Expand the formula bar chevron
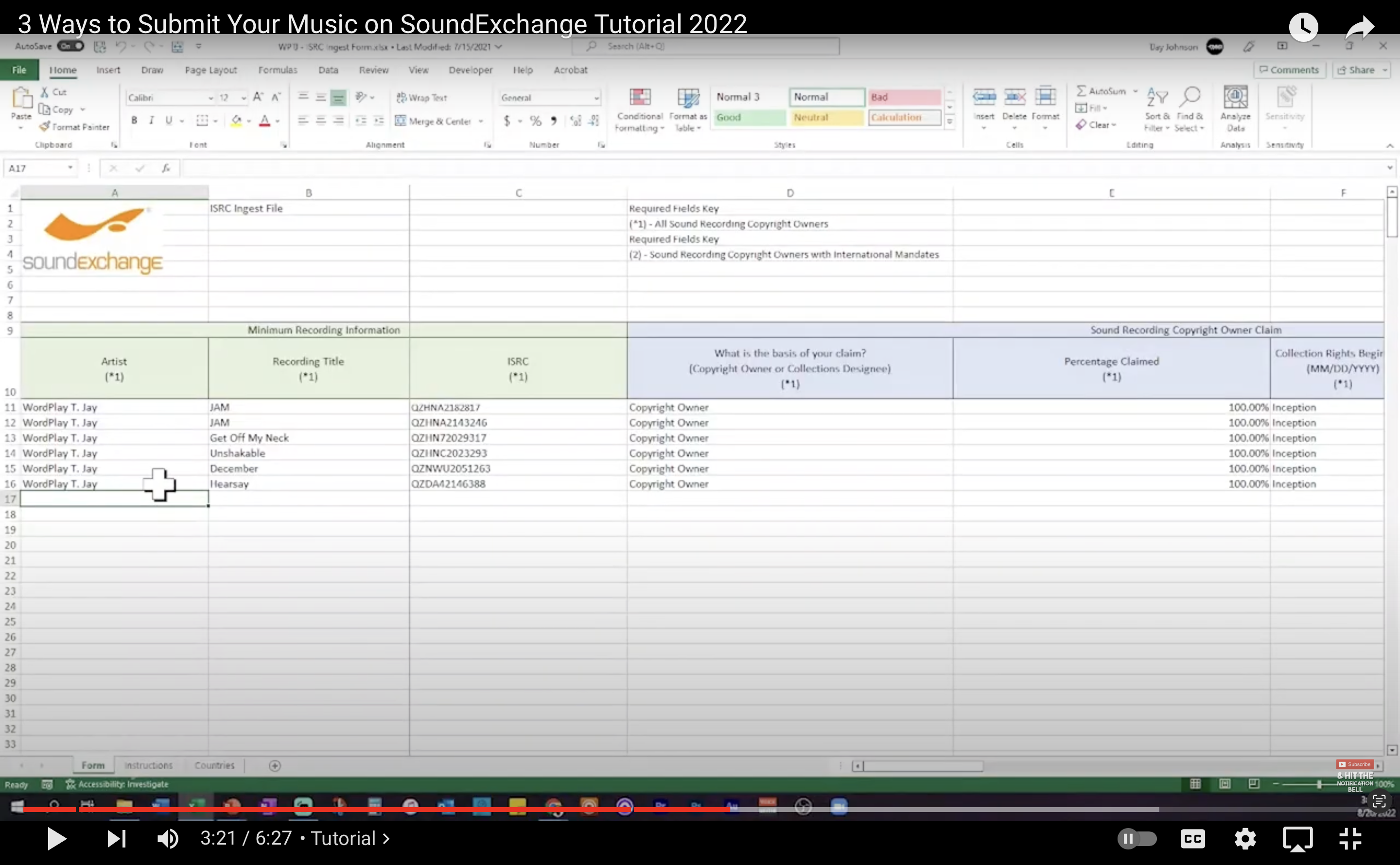The height and width of the screenshot is (865, 1400). pyautogui.click(x=1390, y=168)
